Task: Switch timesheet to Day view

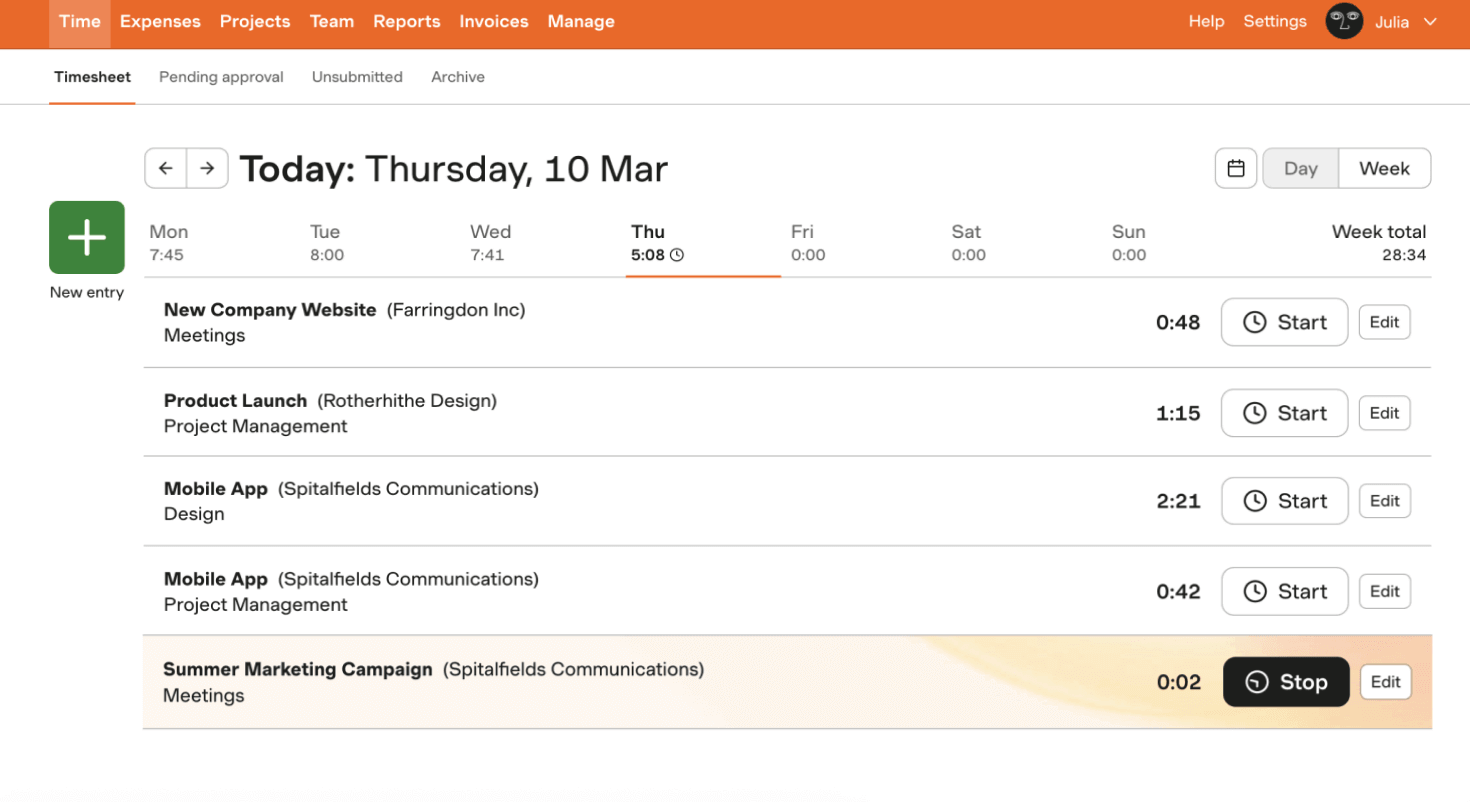Action: [1300, 168]
